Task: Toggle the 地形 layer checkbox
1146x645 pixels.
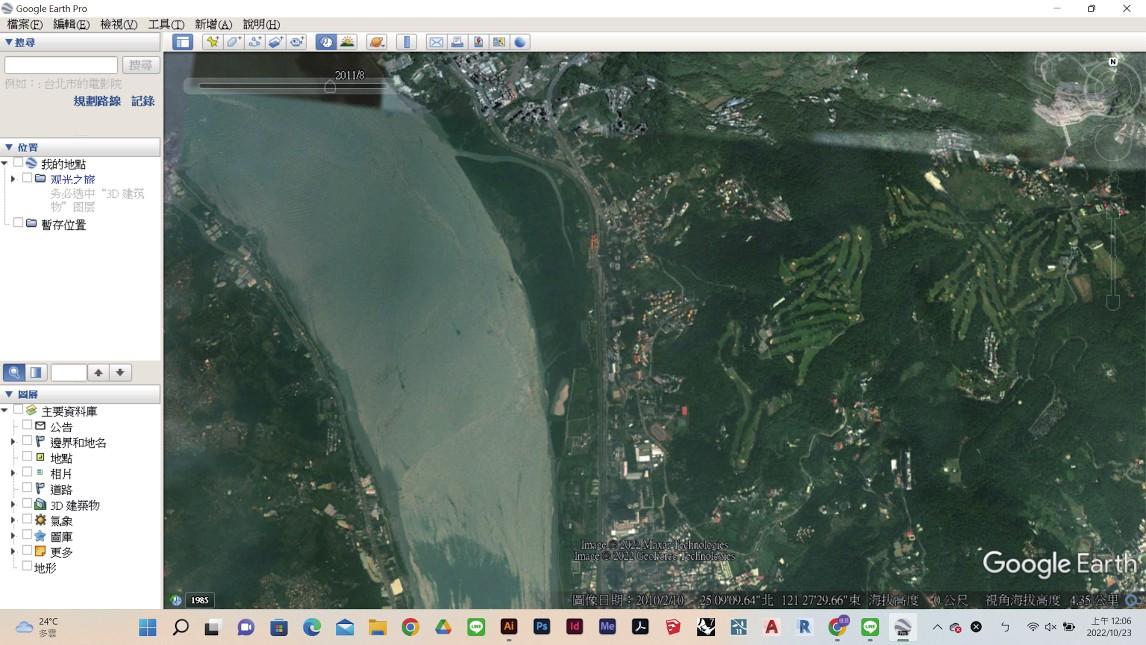Action: (27, 566)
